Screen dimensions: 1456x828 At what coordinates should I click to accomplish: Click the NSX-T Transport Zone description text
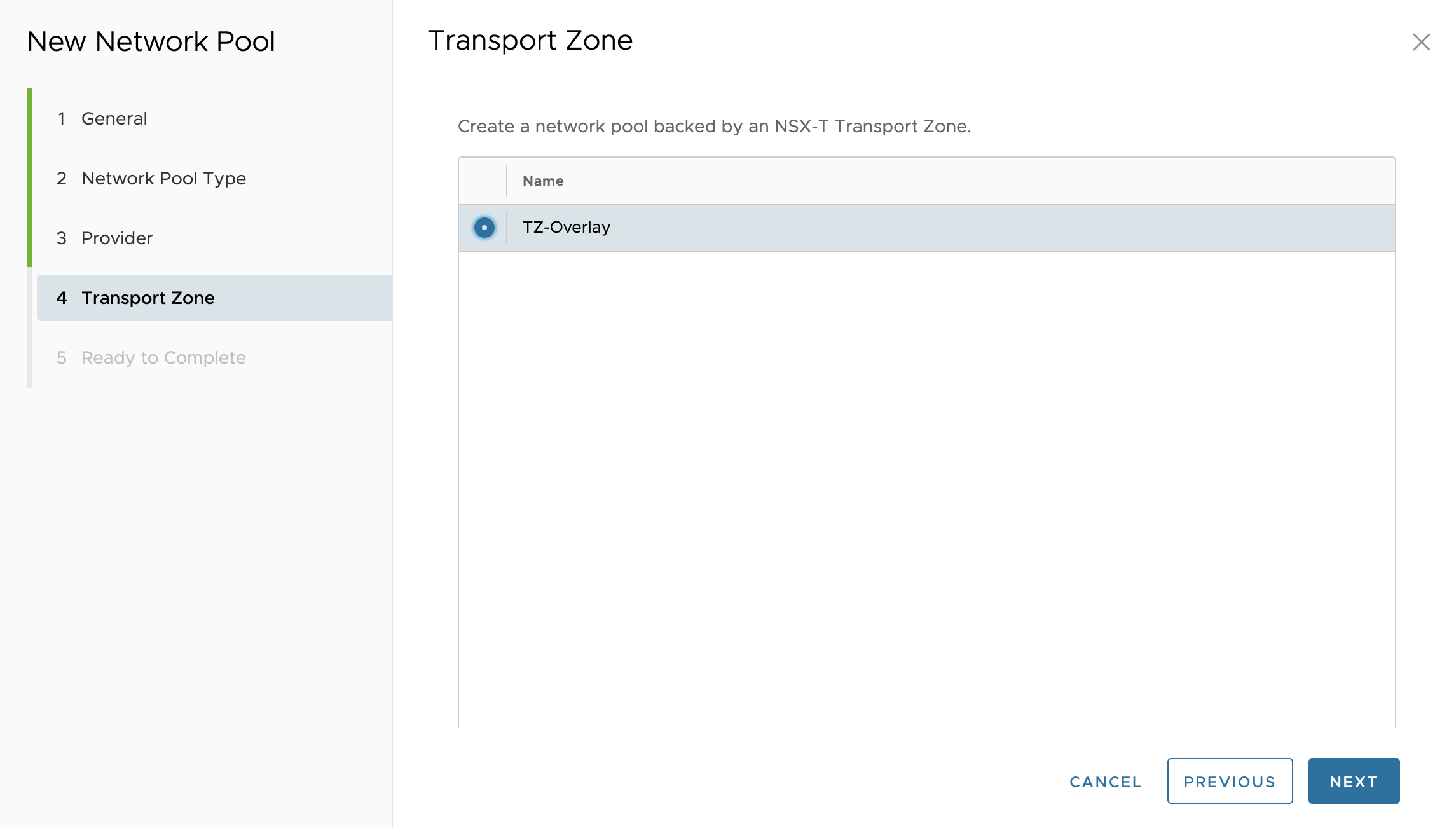[714, 127]
